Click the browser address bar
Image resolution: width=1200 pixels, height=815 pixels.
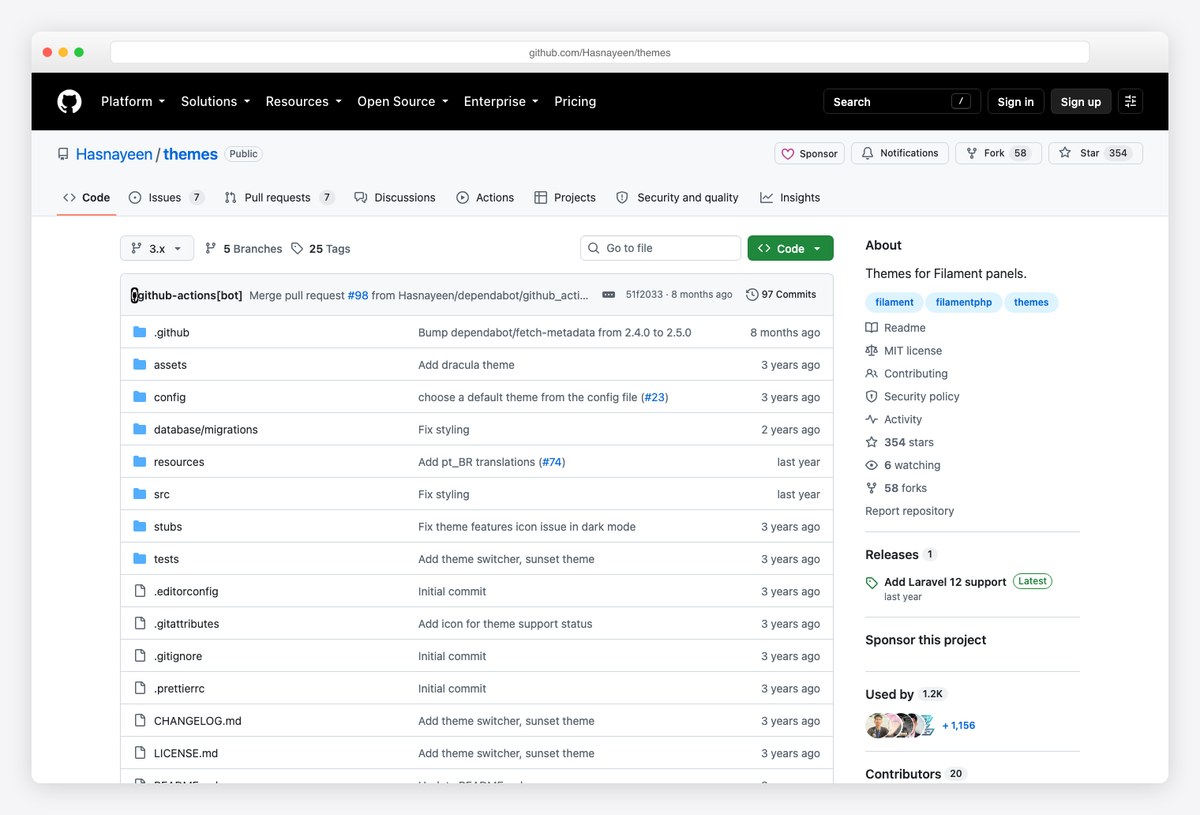(600, 52)
